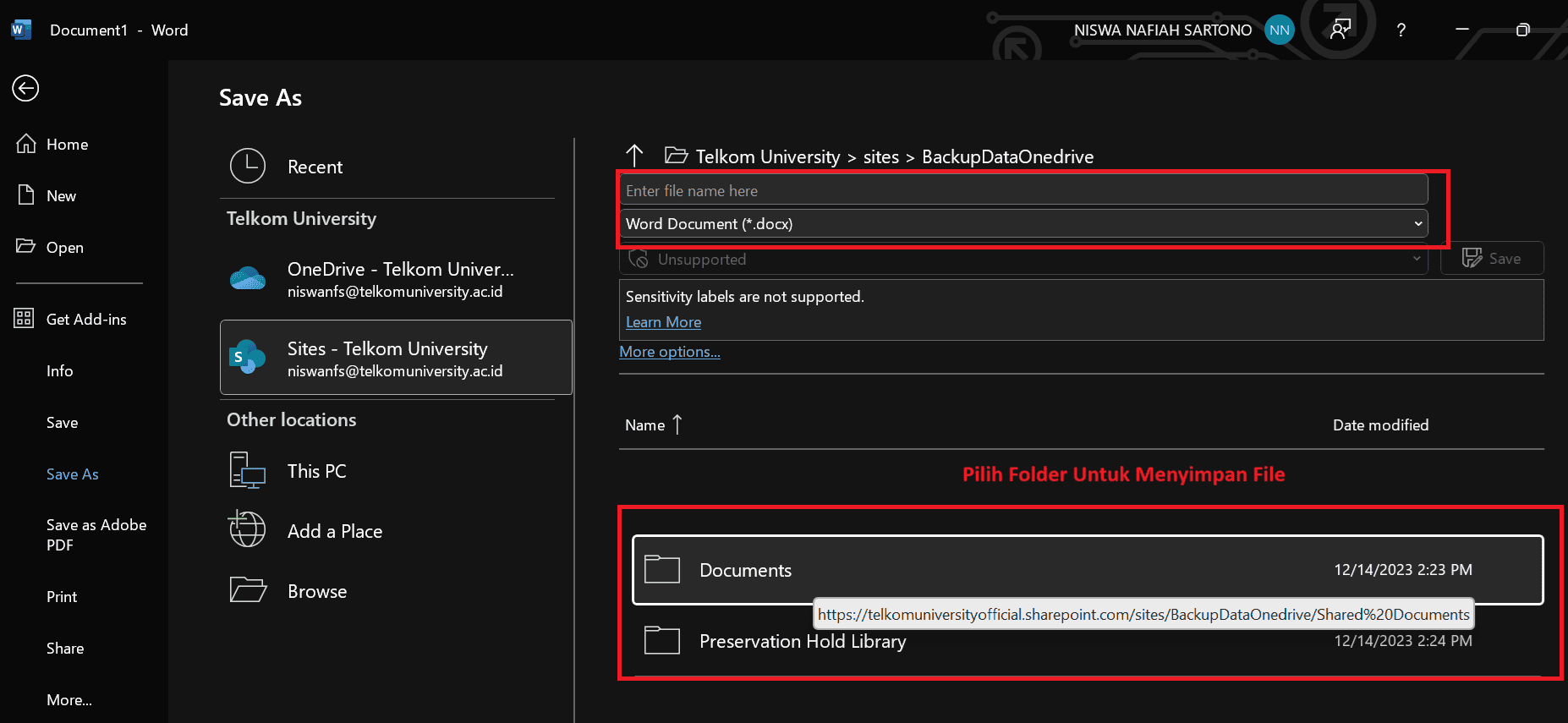Click BackupDataOnedrive in breadcrumb

[1007, 157]
